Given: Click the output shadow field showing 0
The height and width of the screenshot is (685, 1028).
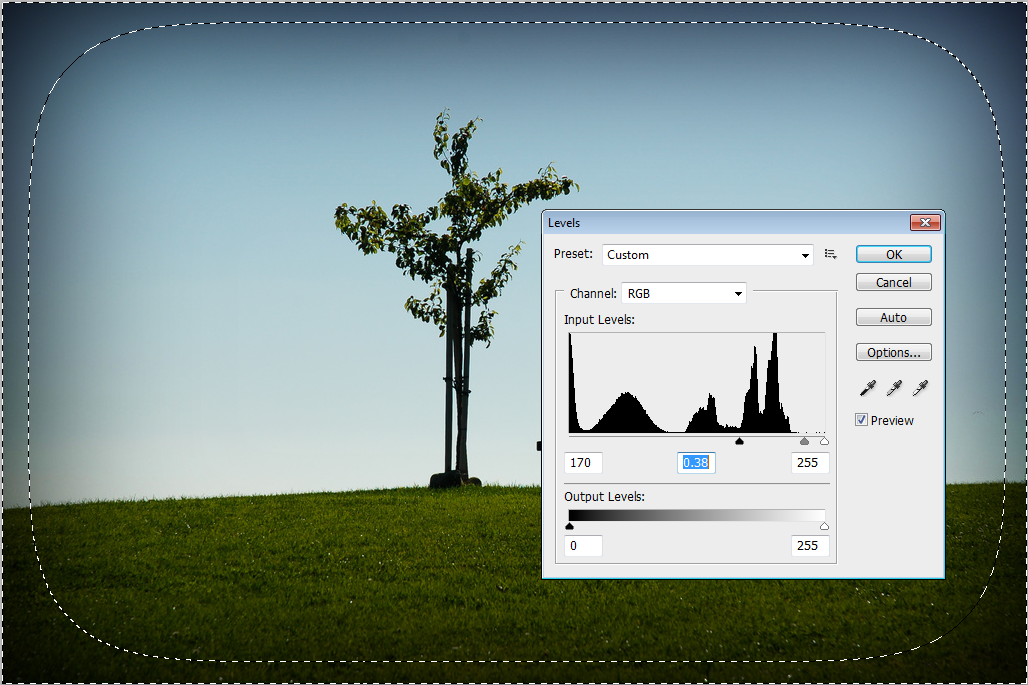Looking at the screenshot, I should click(x=583, y=546).
